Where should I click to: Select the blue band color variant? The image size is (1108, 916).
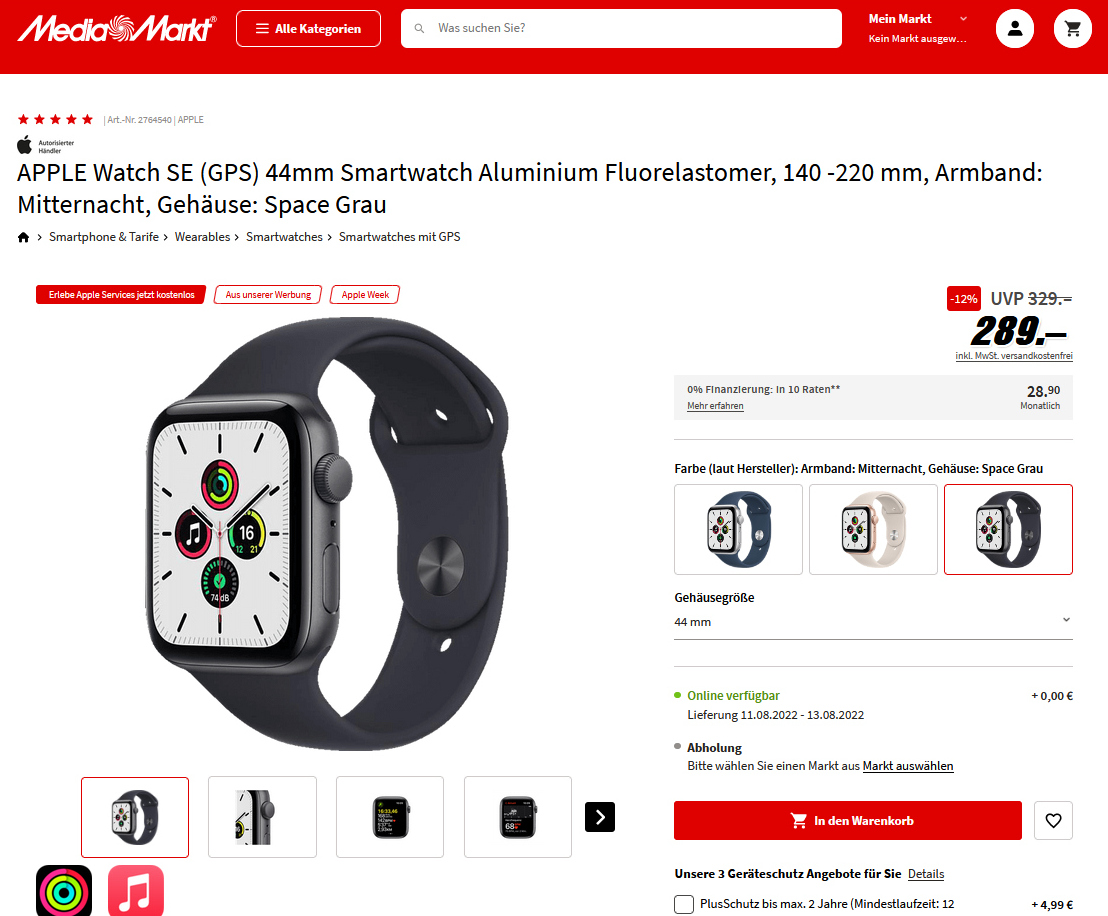738,529
